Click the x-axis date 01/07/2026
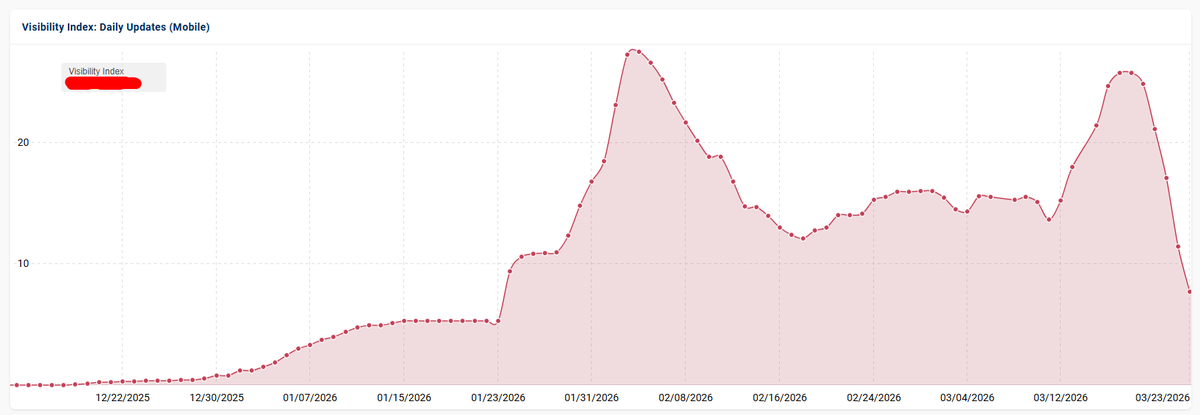1200x415 pixels. pyautogui.click(x=310, y=397)
